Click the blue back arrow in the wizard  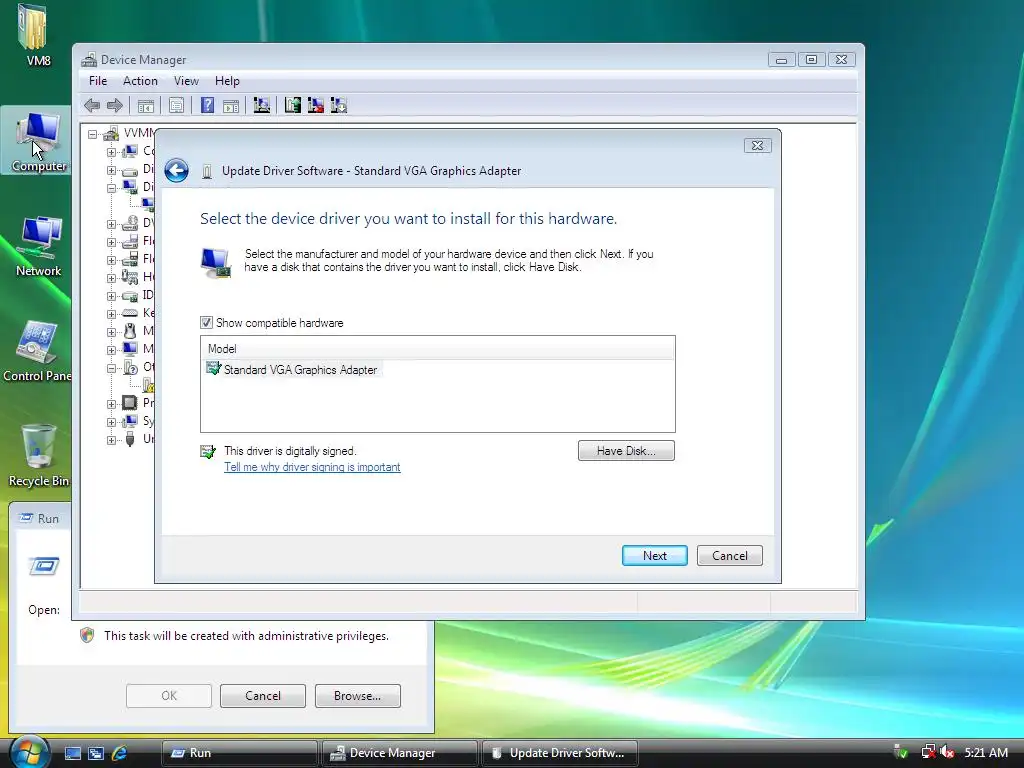click(176, 170)
